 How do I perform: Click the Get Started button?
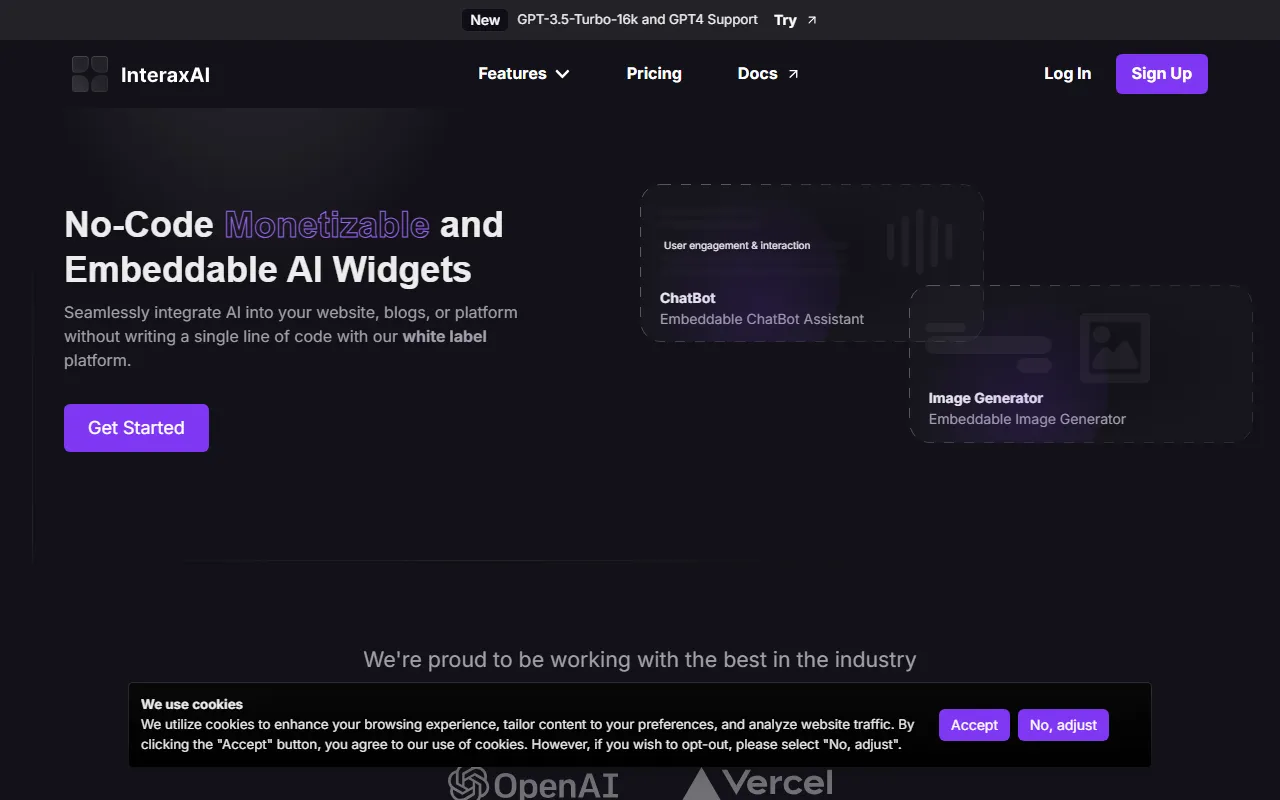tap(136, 427)
